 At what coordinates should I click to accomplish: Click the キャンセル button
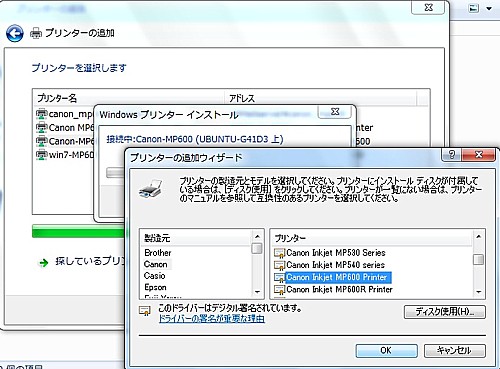click(x=454, y=350)
